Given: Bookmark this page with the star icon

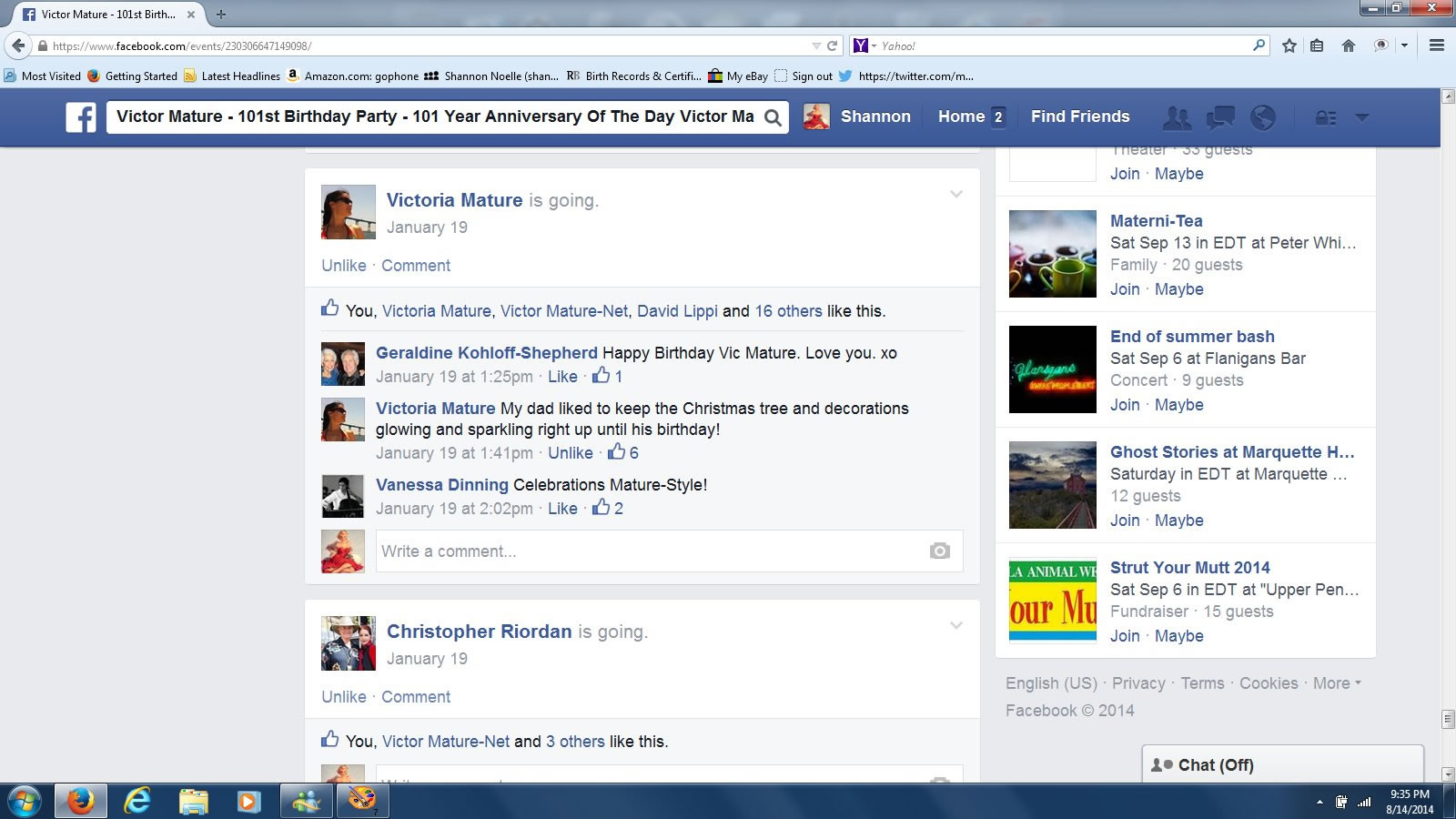Looking at the screenshot, I should [x=1289, y=45].
